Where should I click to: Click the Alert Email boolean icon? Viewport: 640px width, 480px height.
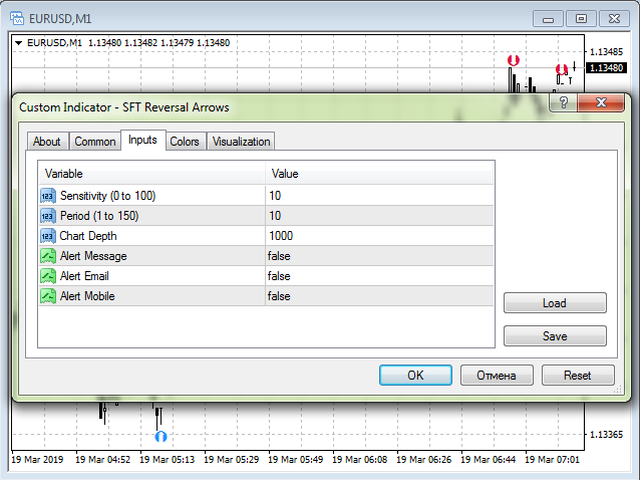click(x=48, y=276)
